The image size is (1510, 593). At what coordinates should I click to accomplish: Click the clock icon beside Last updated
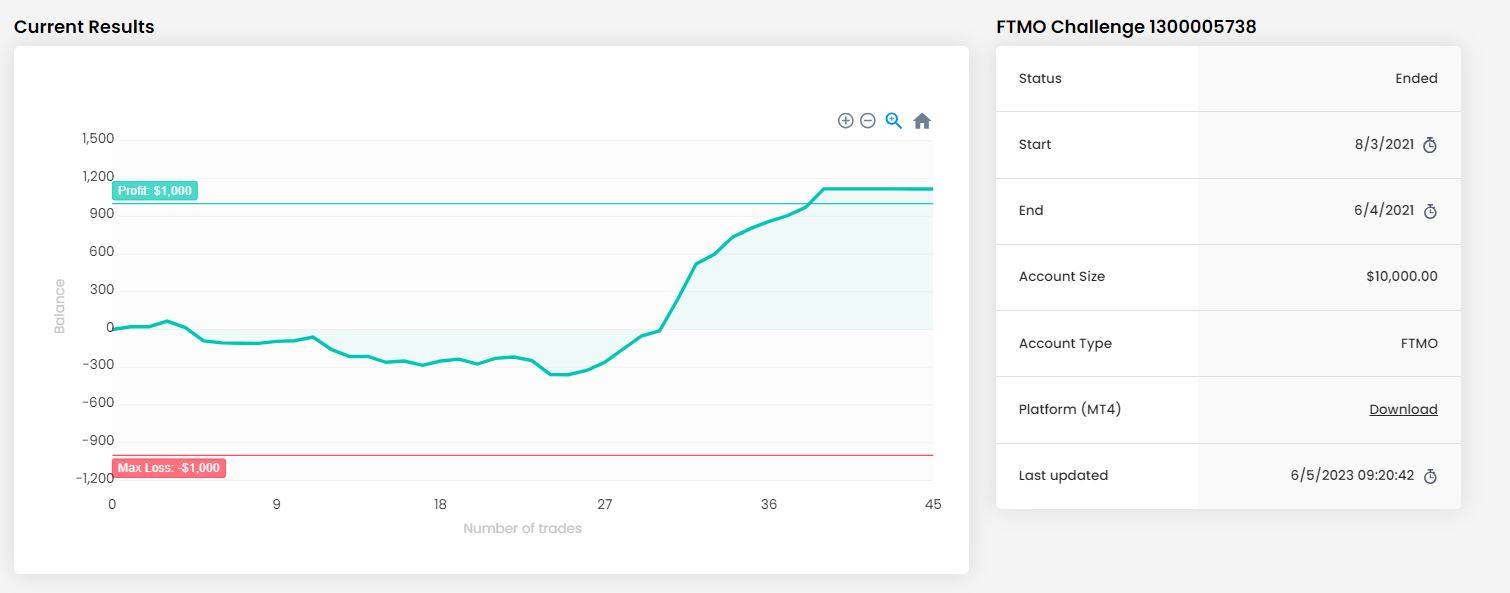[1430, 476]
